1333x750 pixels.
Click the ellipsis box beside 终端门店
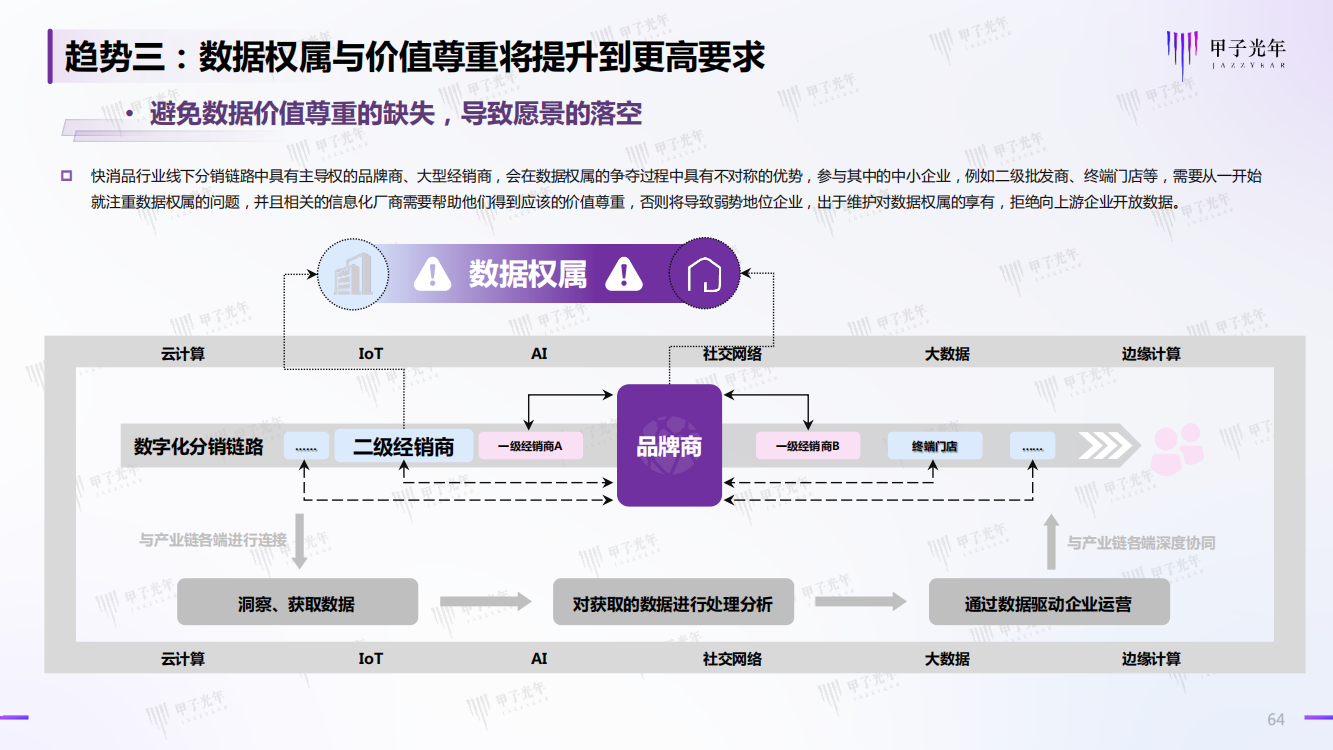(1032, 446)
